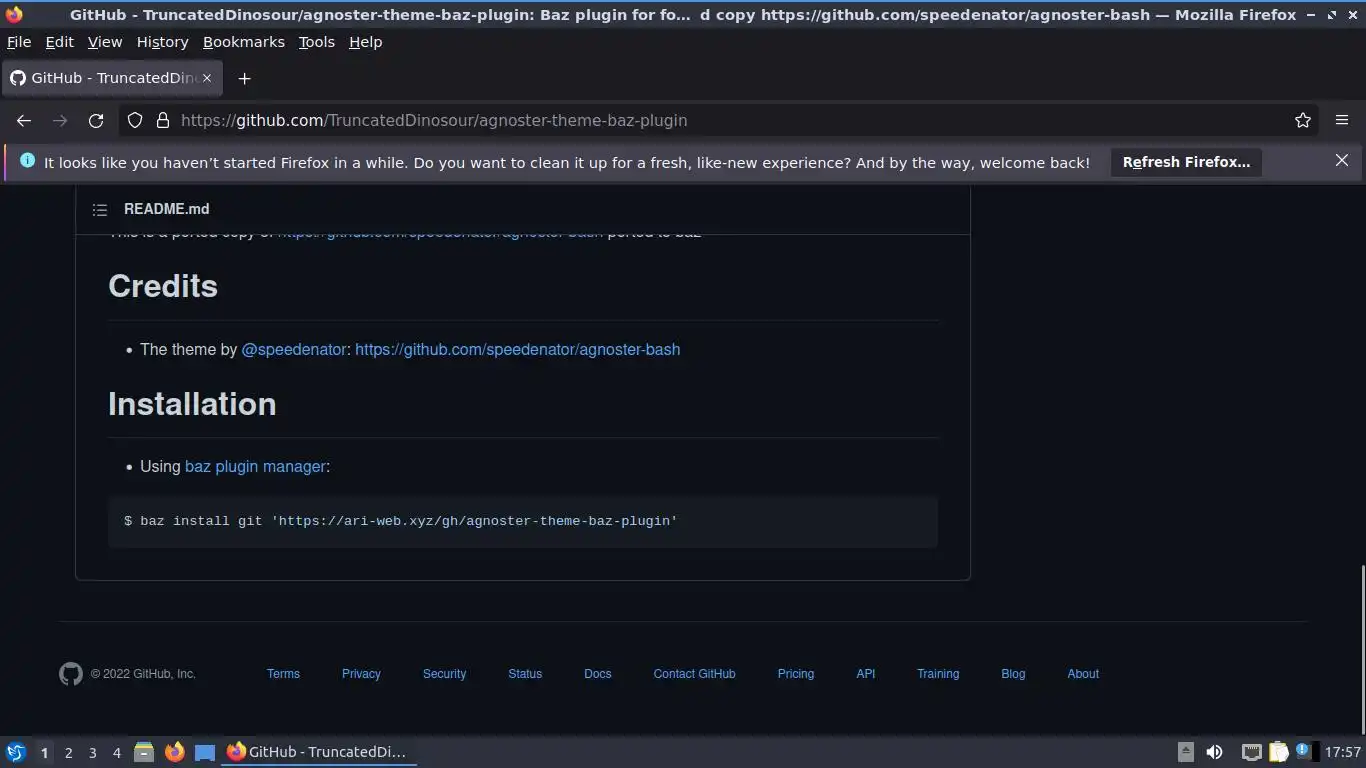
Task: Reload the current GitHub page
Action: click(x=96, y=120)
